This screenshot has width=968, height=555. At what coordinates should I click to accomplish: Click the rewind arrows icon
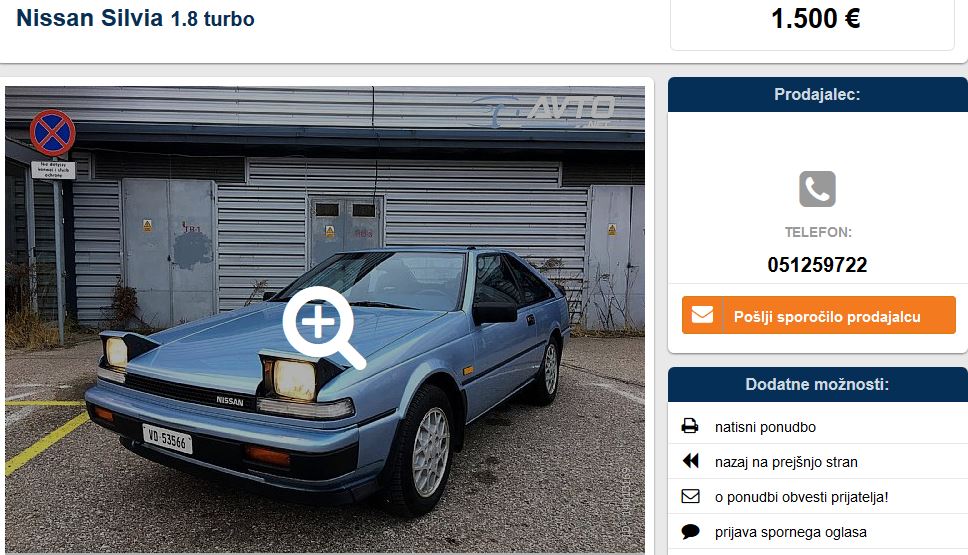click(690, 461)
